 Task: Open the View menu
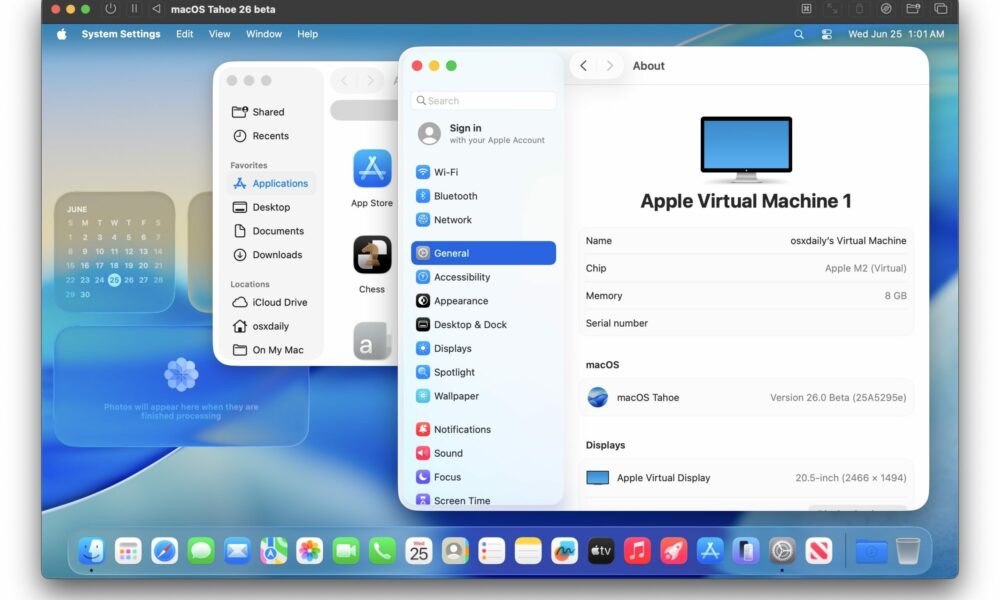[x=219, y=34]
